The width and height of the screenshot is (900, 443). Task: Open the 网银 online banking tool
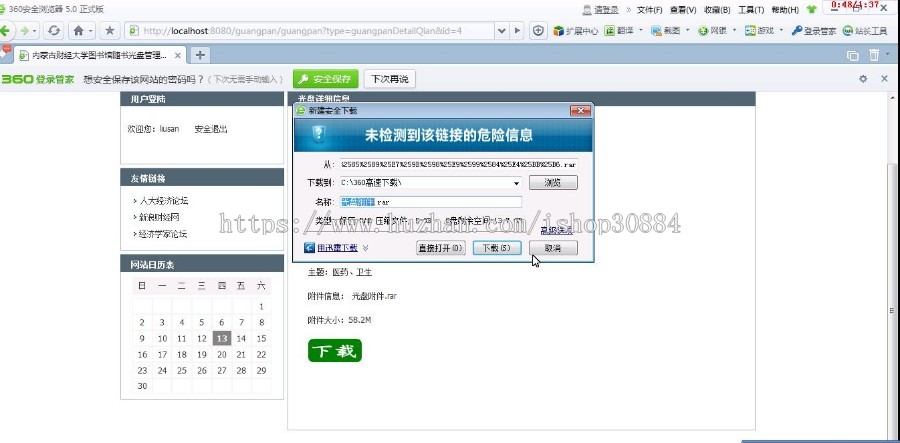coord(712,31)
